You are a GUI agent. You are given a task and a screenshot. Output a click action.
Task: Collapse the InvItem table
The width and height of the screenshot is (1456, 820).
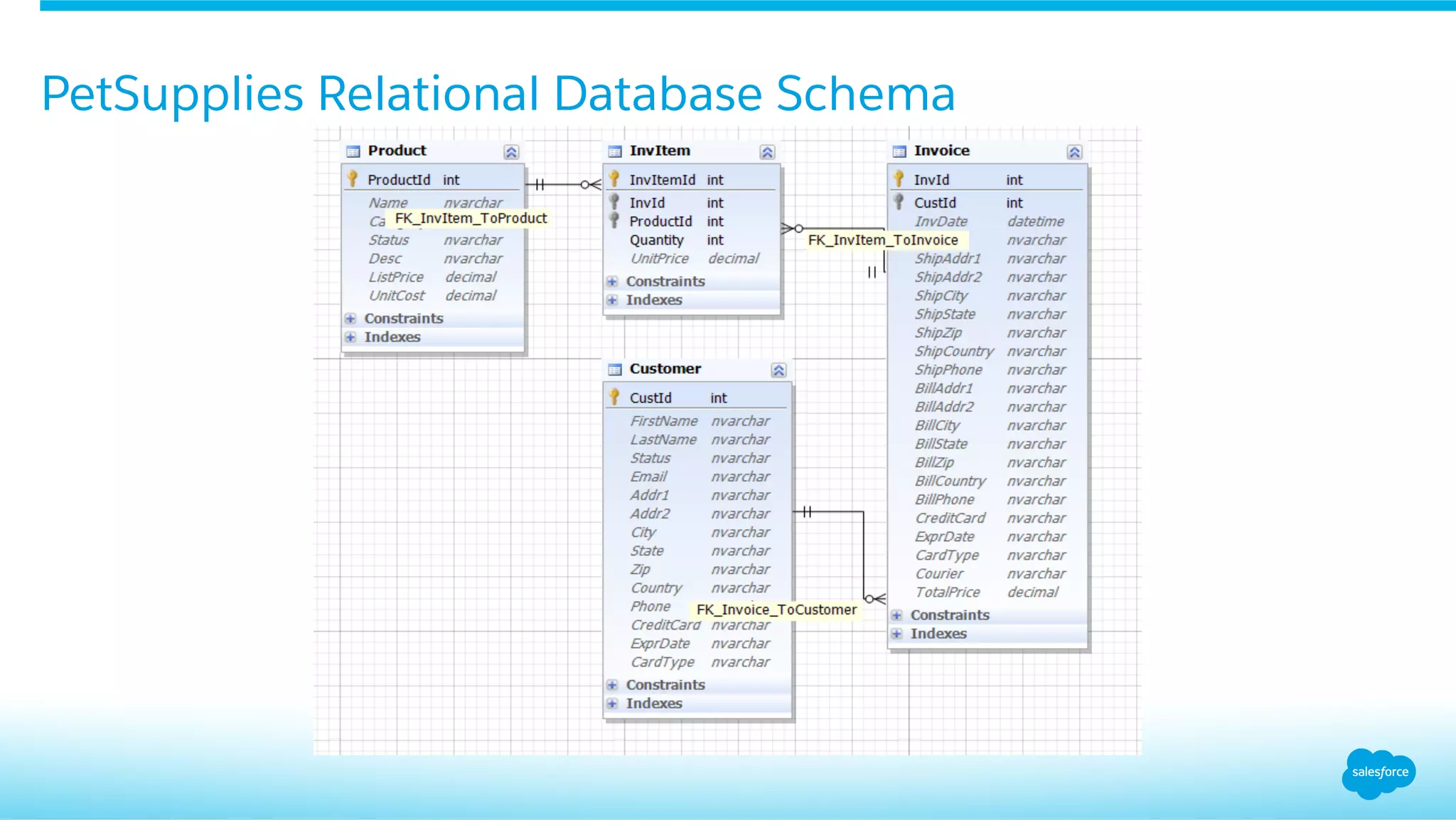(767, 152)
